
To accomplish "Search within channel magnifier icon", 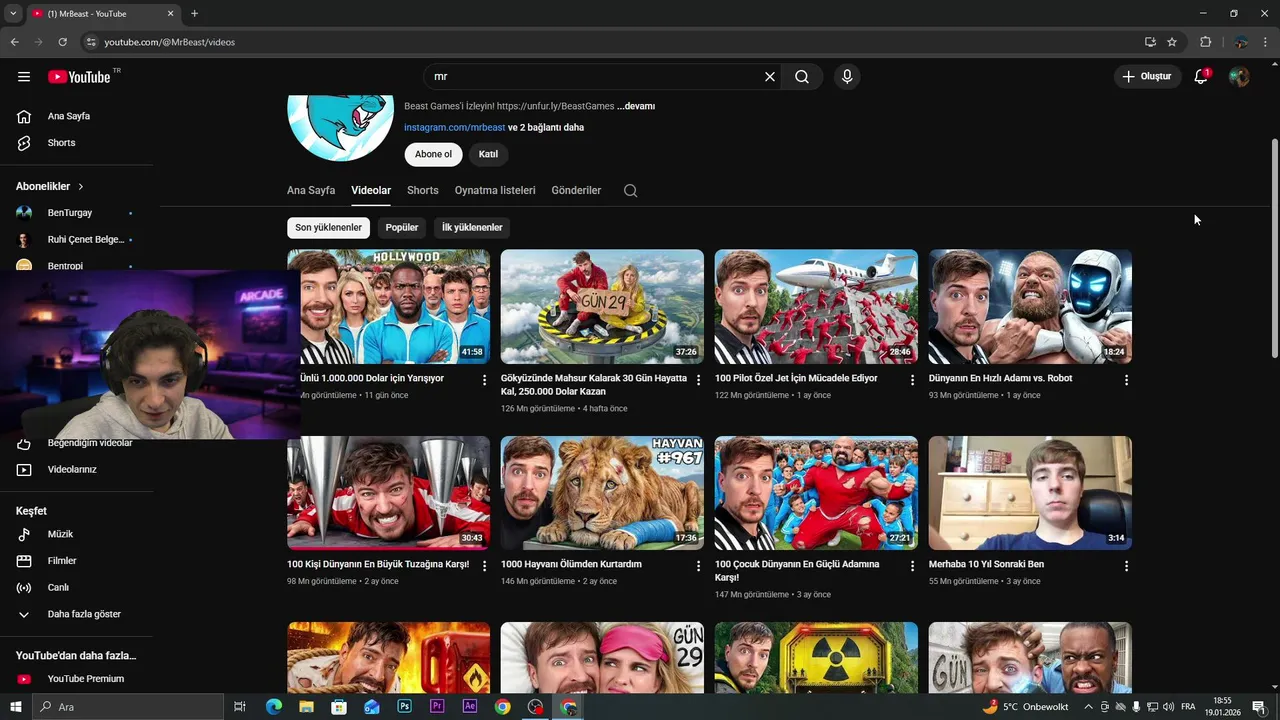I will click(x=630, y=190).
